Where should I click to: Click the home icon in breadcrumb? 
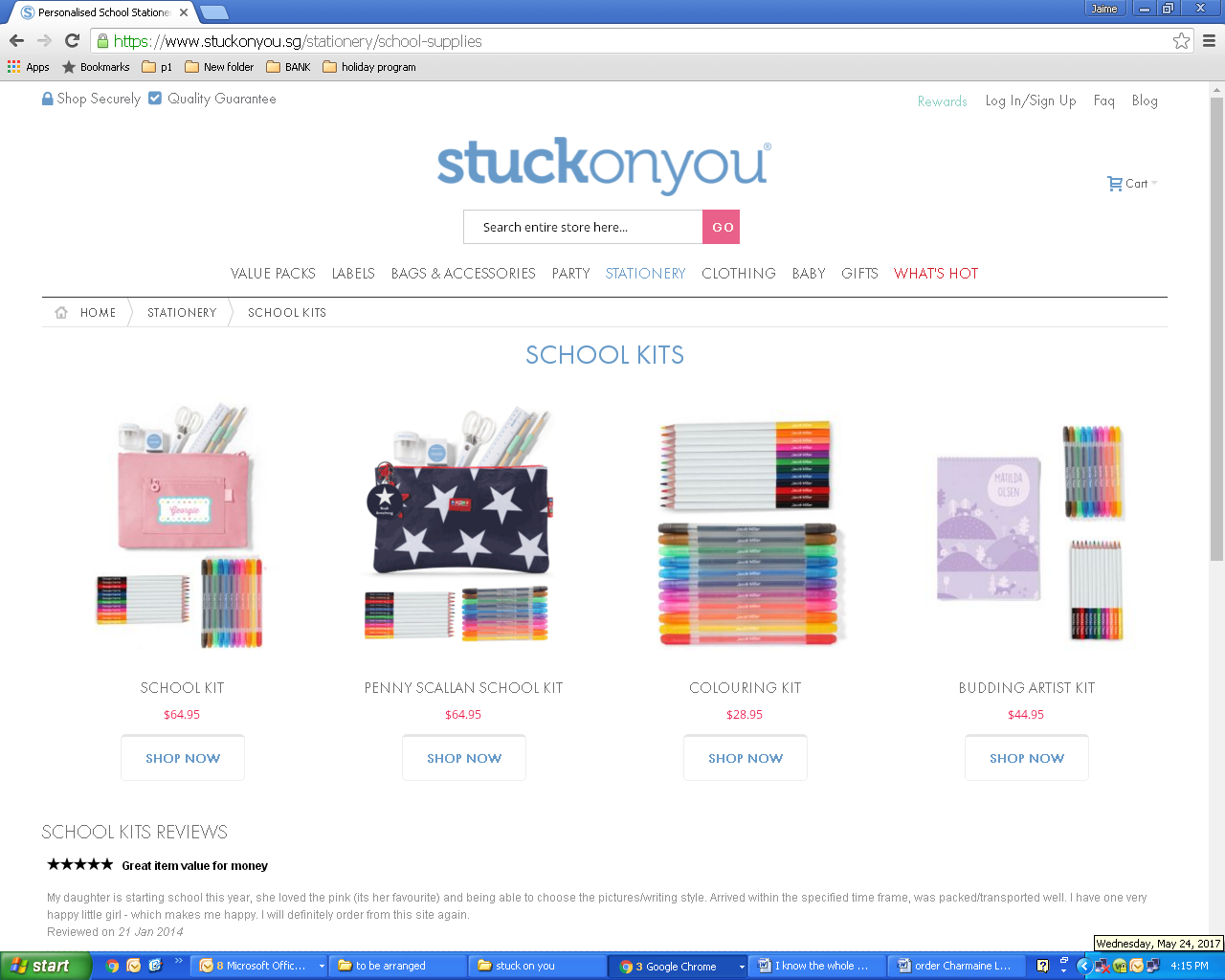coord(61,312)
